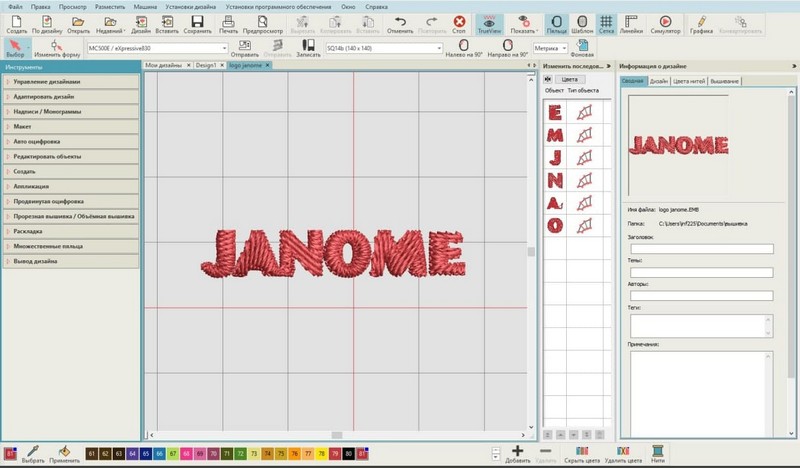Toggle Сетка grid display
The width and height of the screenshot is (800, 468).
click(x=606, y=24)
